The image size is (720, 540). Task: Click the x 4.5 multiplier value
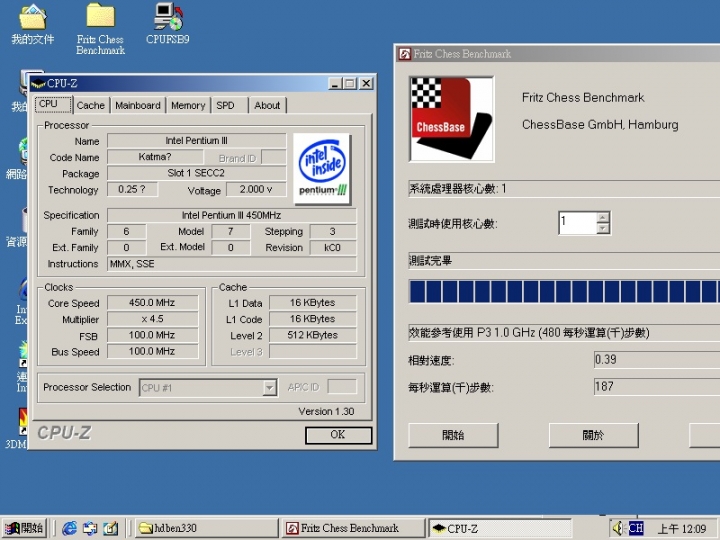152,319
